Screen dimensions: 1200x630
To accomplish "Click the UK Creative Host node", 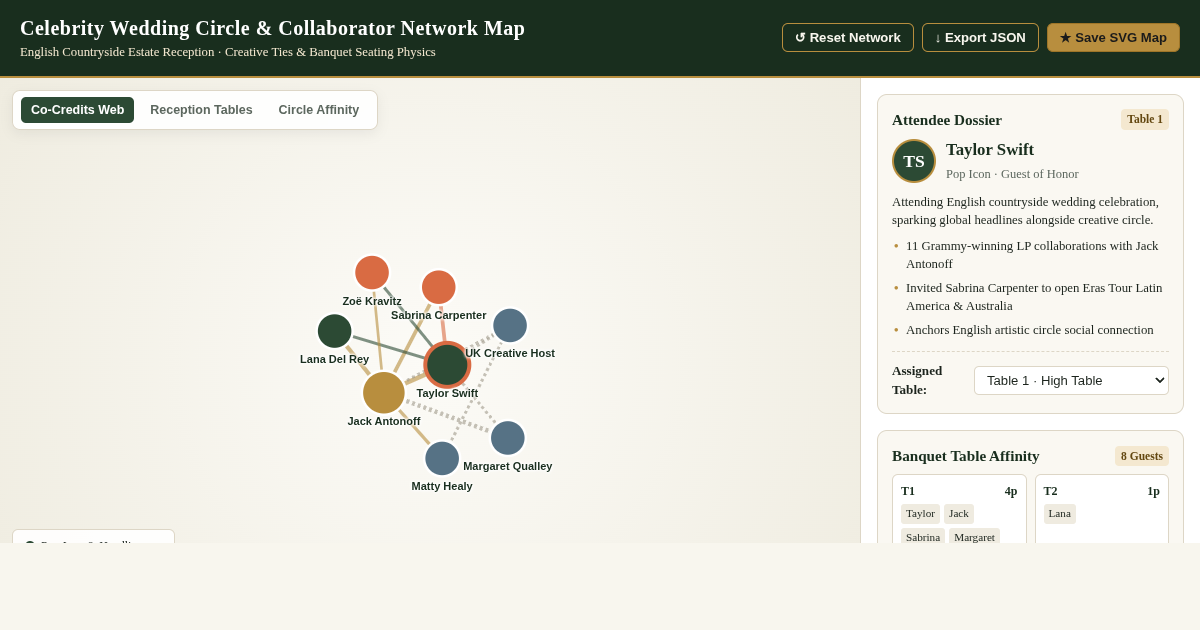I will (x=510, y=325).
